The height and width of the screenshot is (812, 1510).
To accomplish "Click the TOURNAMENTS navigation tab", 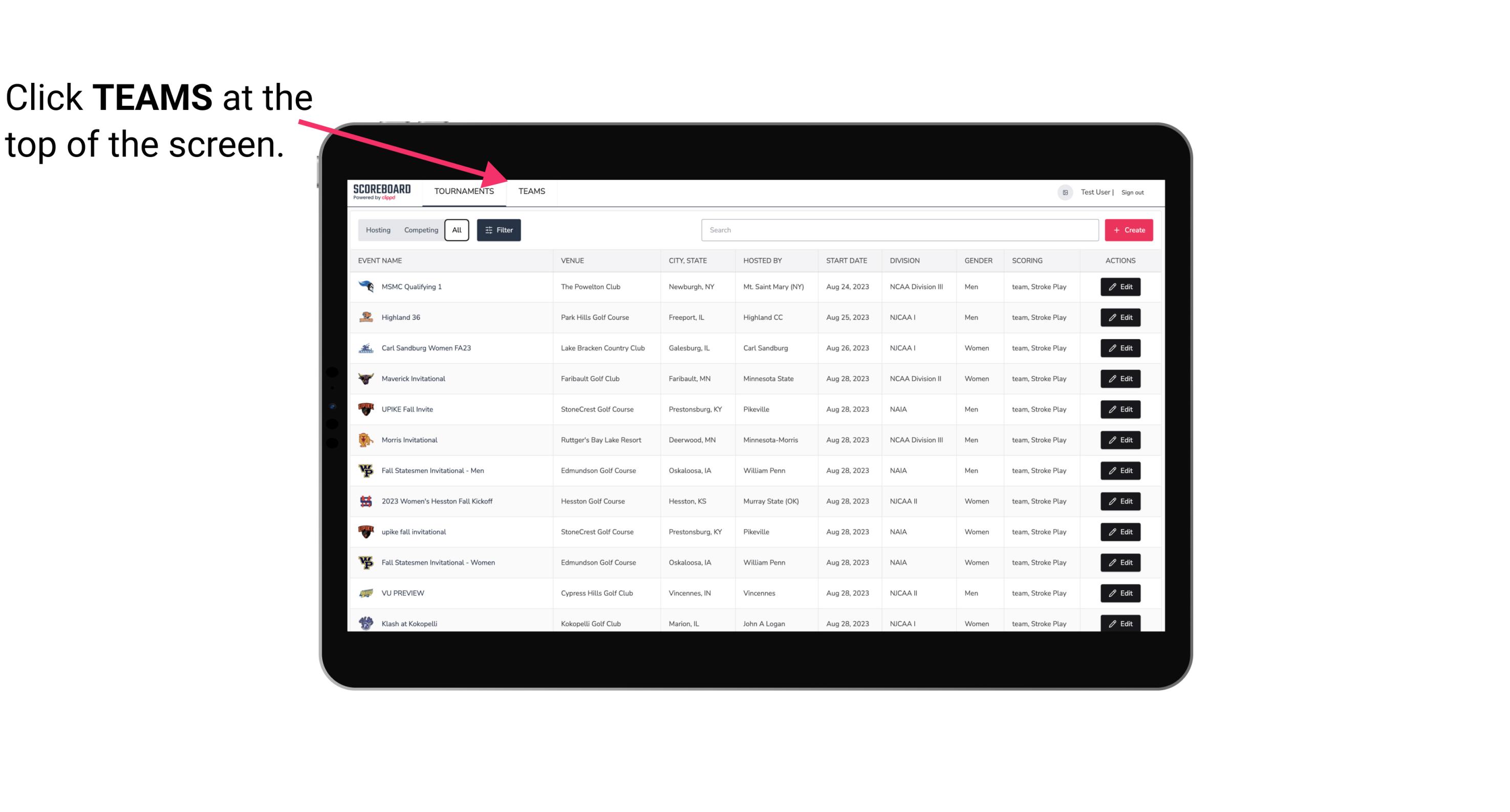I will pos(463,191).
